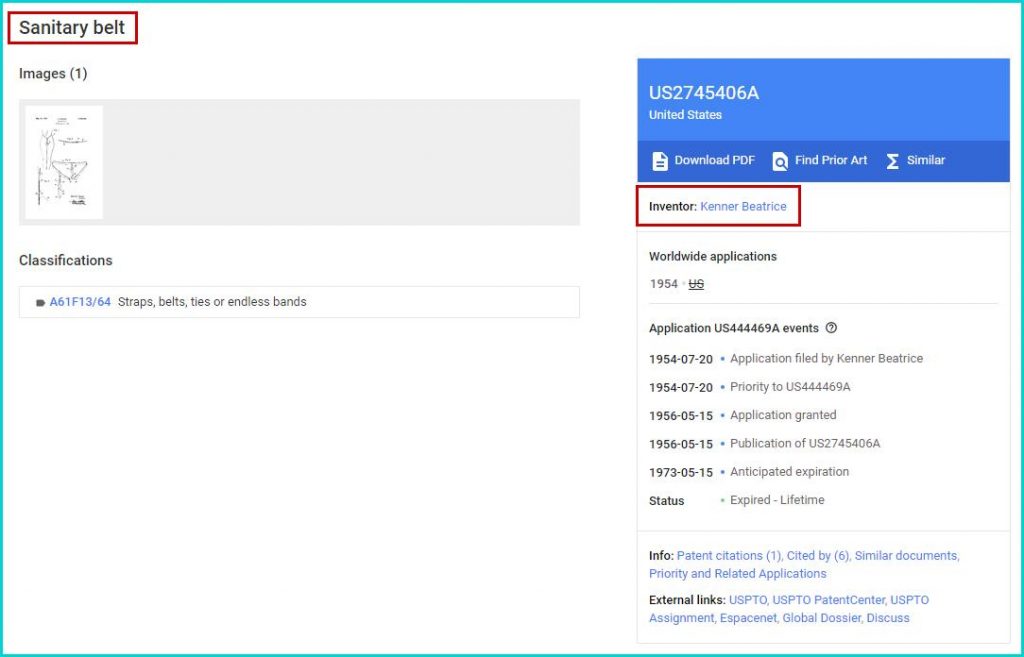The image size is (1024, 657).
Task: Open Priority and Related Applications link
Action: click(x=737, y=573)
